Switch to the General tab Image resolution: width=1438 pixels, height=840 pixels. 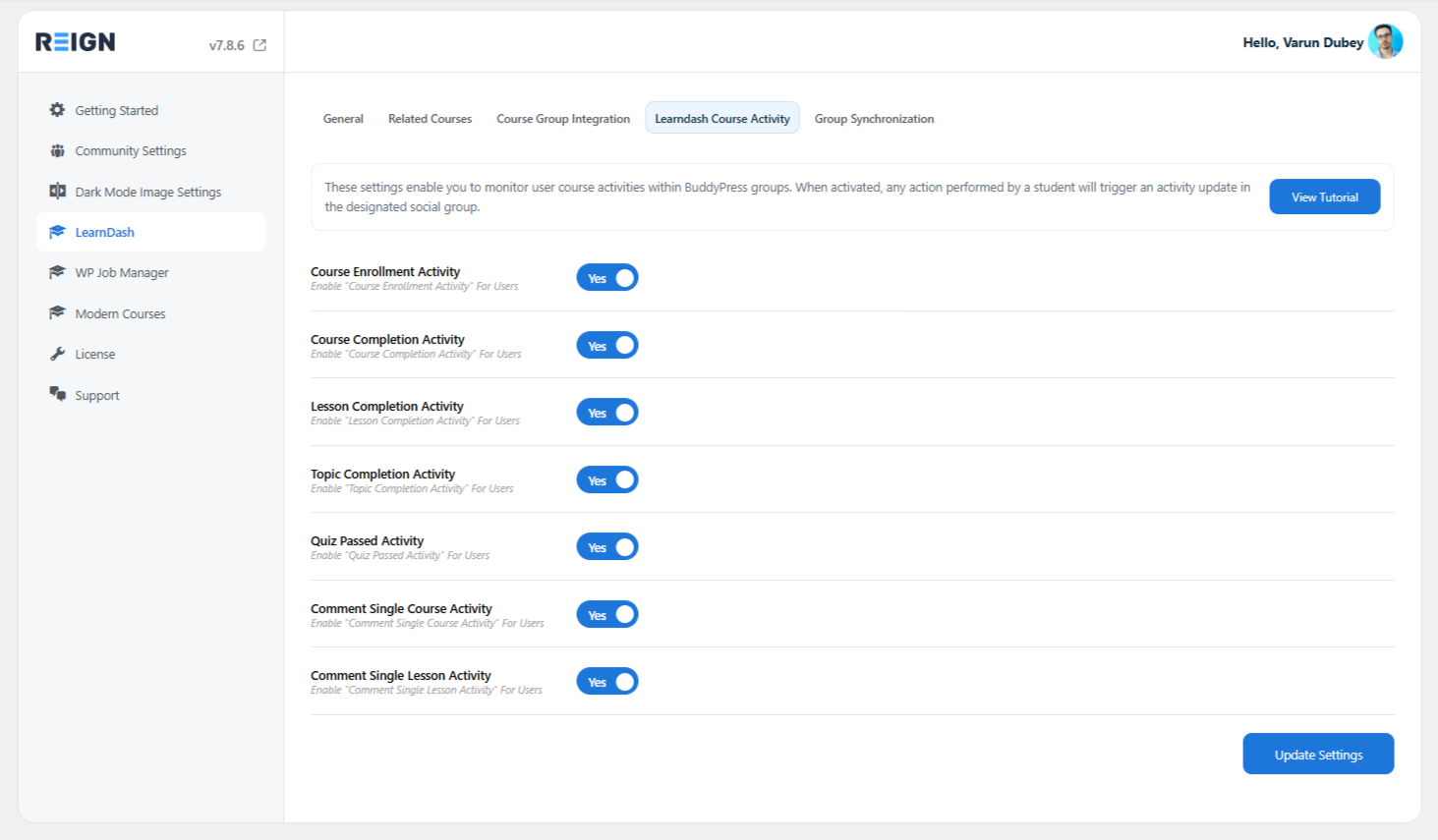tap(343, 119)
